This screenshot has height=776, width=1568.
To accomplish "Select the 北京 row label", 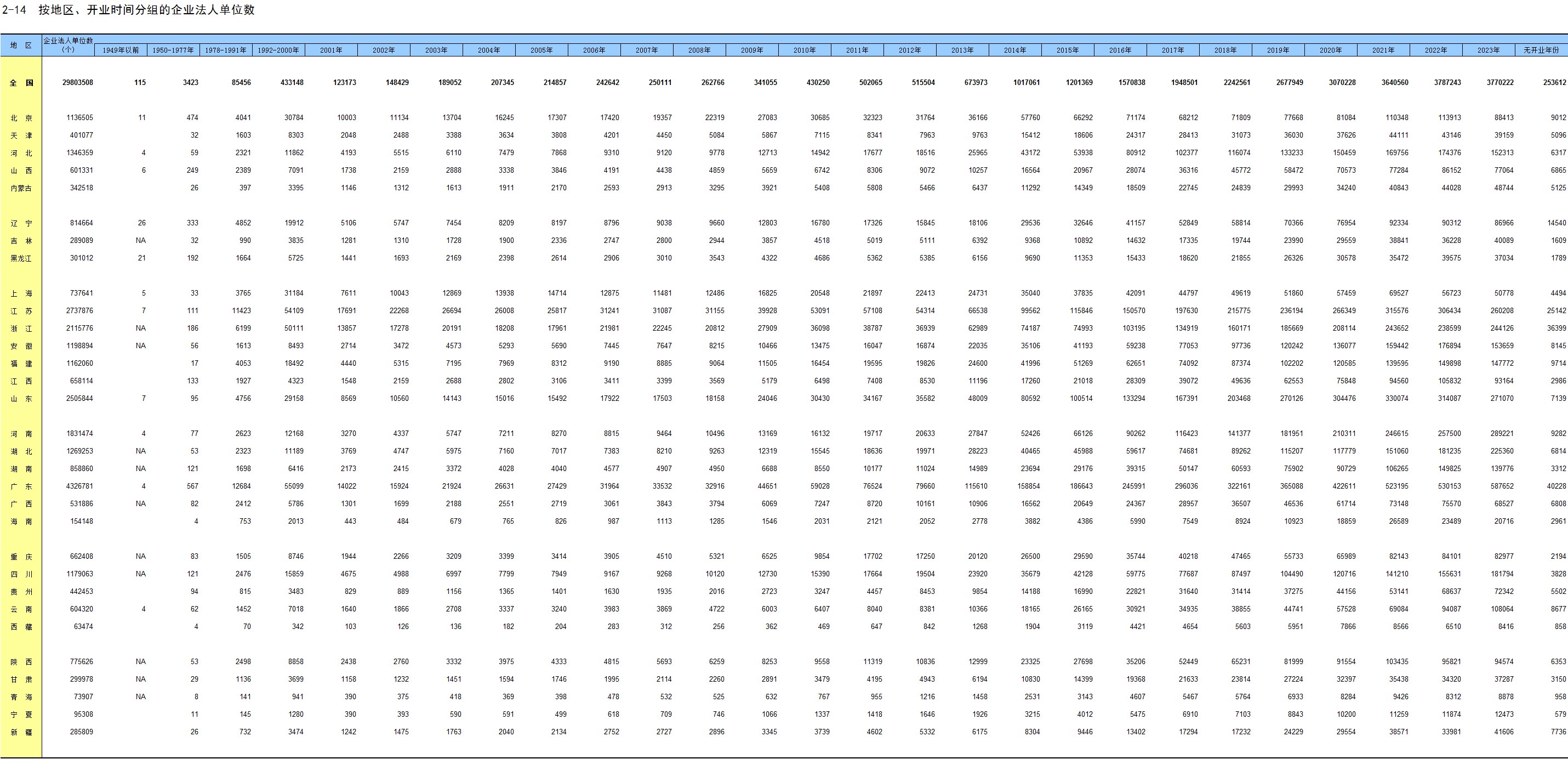I will (21, 118).
